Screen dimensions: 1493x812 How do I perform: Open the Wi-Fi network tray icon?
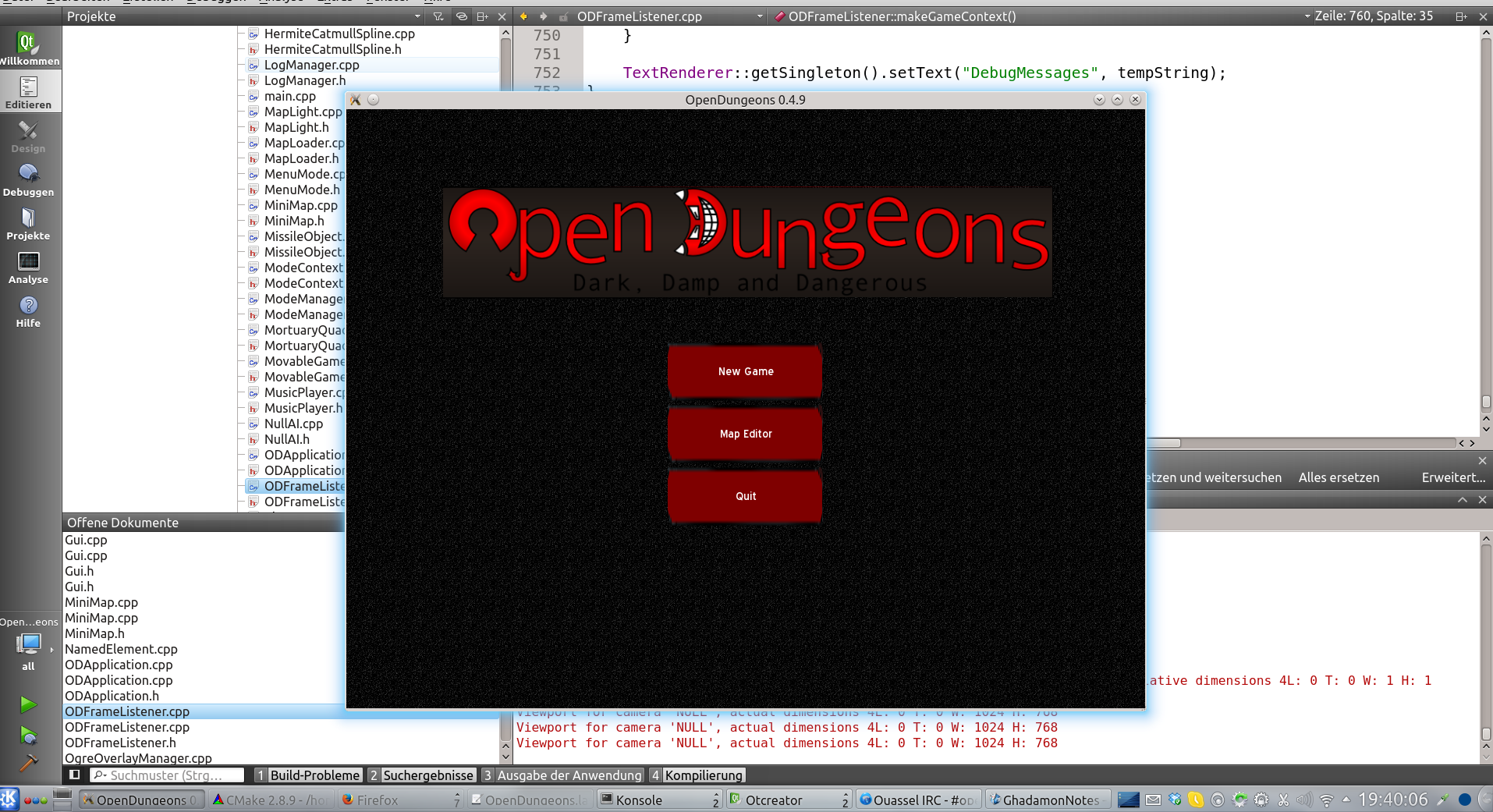point(1327,800)
